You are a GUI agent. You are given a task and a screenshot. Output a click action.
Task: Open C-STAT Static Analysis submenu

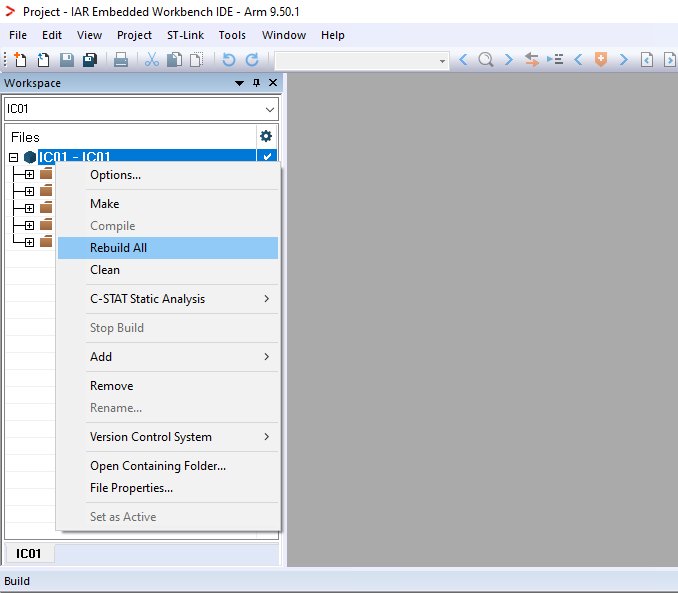(x=168, y=299)
